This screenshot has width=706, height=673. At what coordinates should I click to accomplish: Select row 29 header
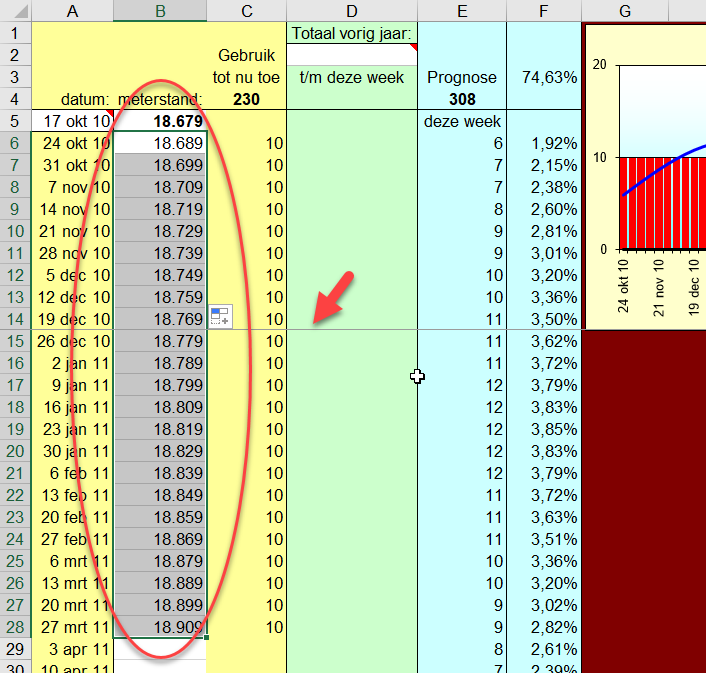[x=15, y=649]
